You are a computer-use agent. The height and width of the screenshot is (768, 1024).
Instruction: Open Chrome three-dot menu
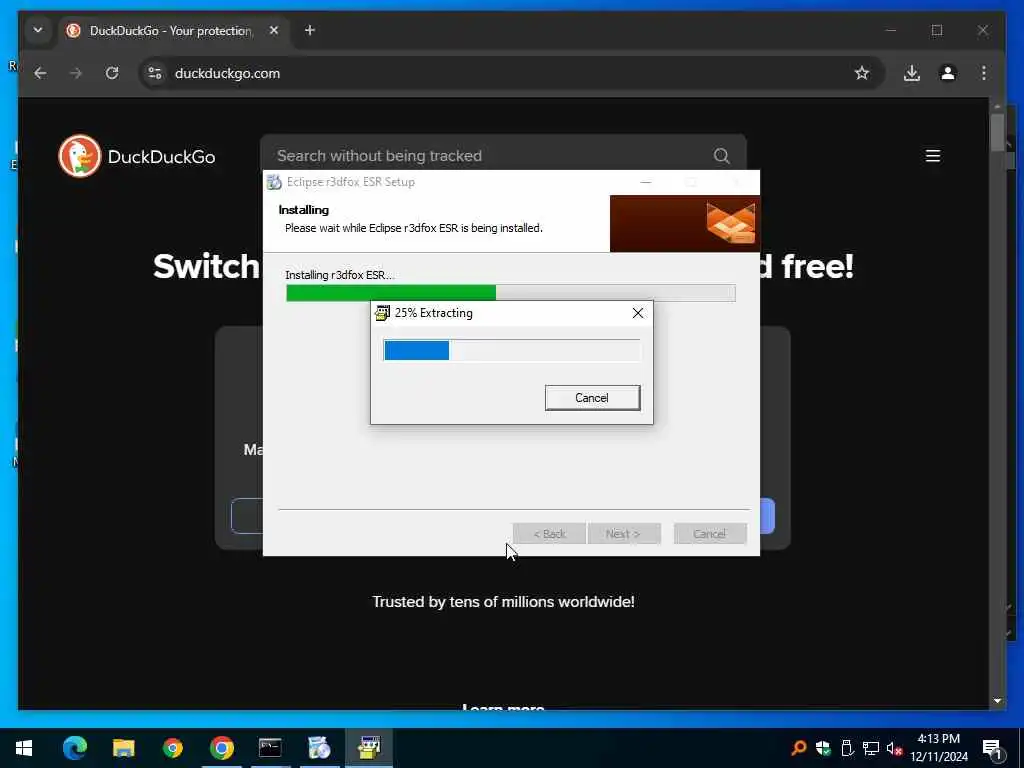[x=984, y=73]
